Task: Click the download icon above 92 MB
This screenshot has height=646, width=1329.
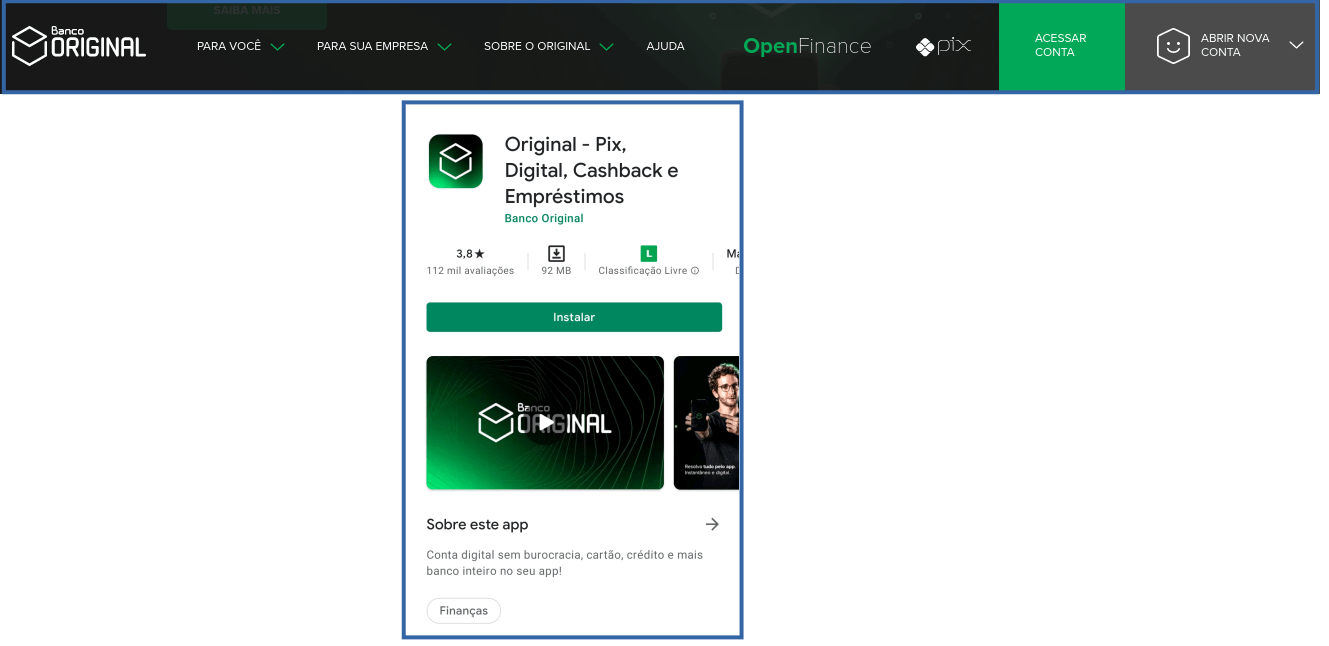Action: [556, 253]
